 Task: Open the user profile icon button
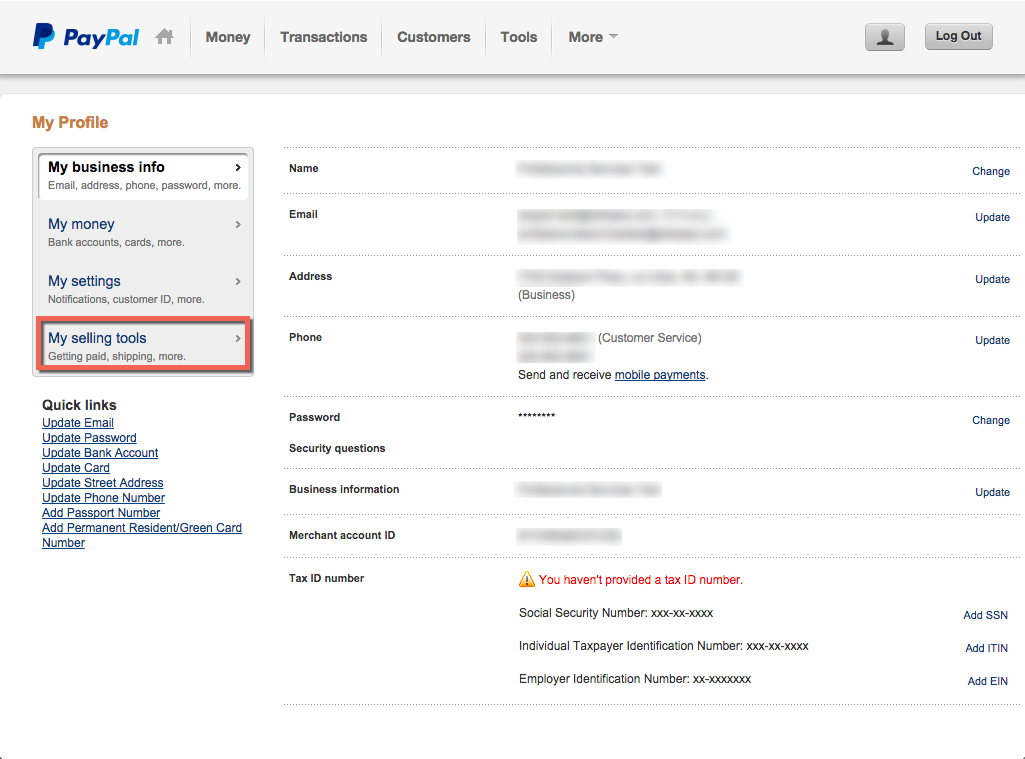[884, 37]
